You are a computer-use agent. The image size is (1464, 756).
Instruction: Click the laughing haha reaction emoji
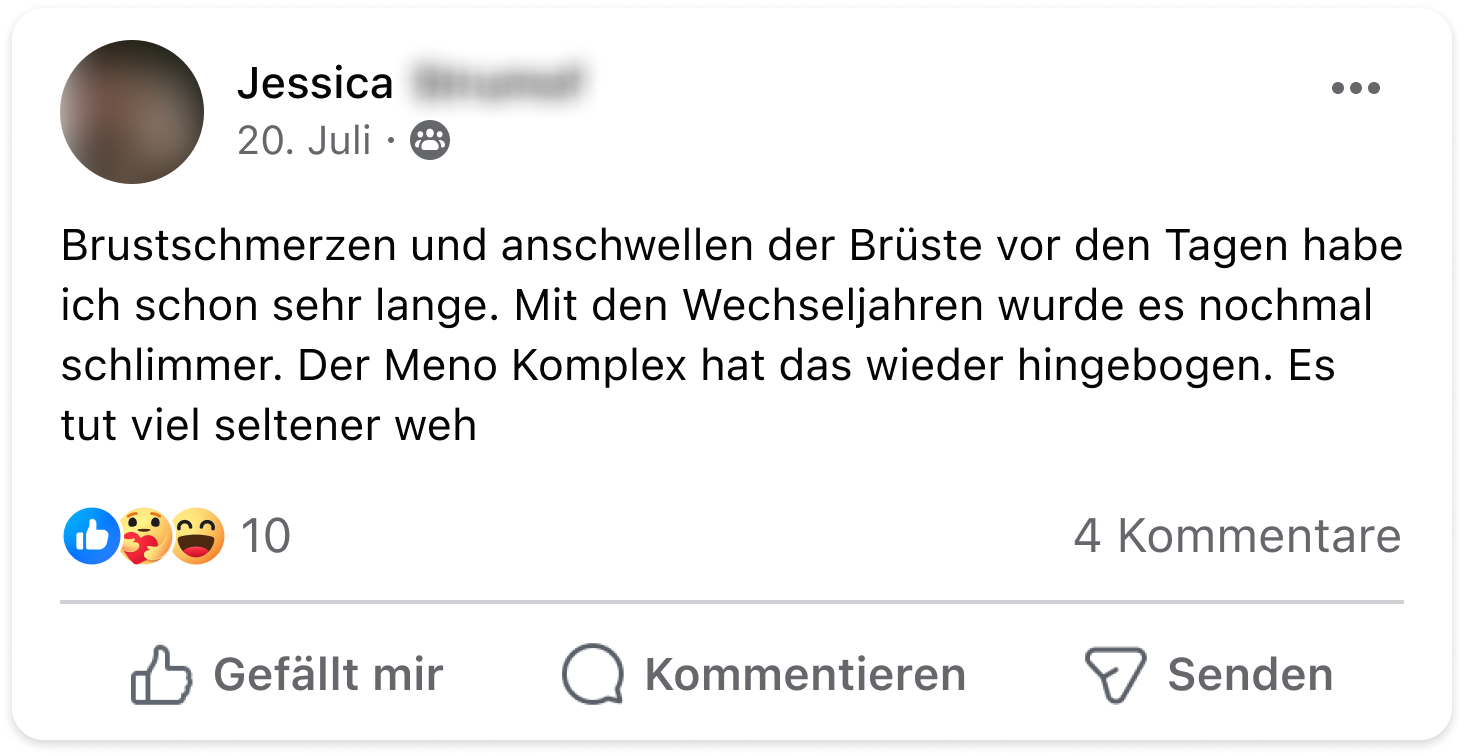(x=197, y=536)
